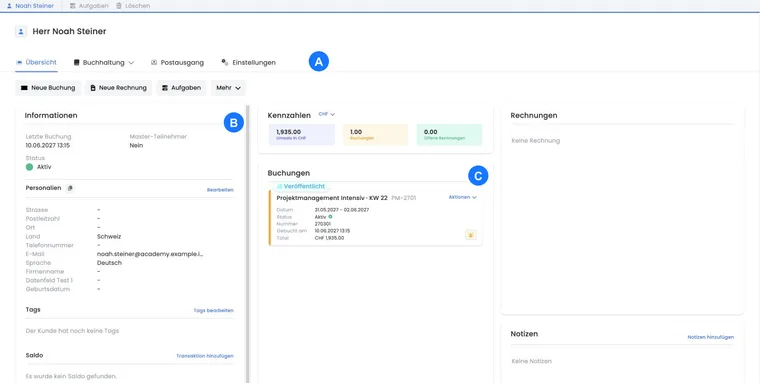Click the green Aktiv status dot in Informationen

pos(30,167)
